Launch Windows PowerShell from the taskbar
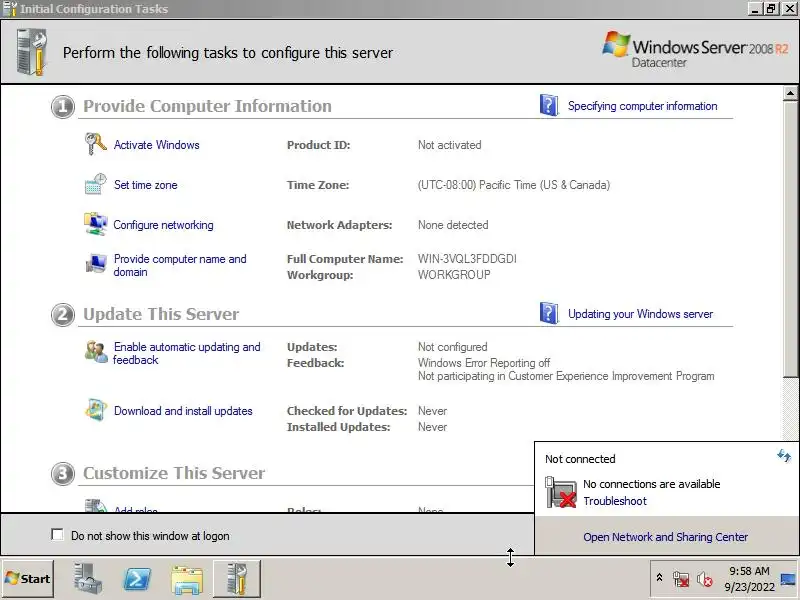 (x=137, y=579)
